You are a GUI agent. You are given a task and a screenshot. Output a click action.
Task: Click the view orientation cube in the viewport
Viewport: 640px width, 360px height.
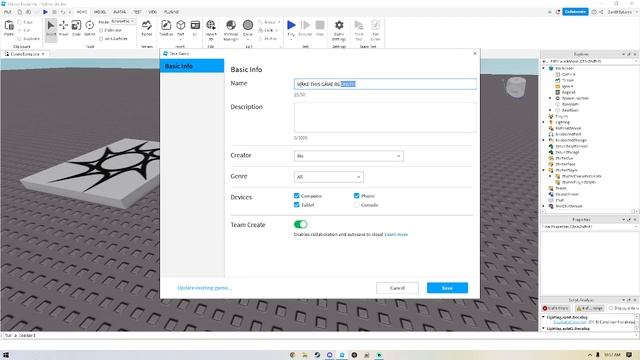tap(516, 87)
